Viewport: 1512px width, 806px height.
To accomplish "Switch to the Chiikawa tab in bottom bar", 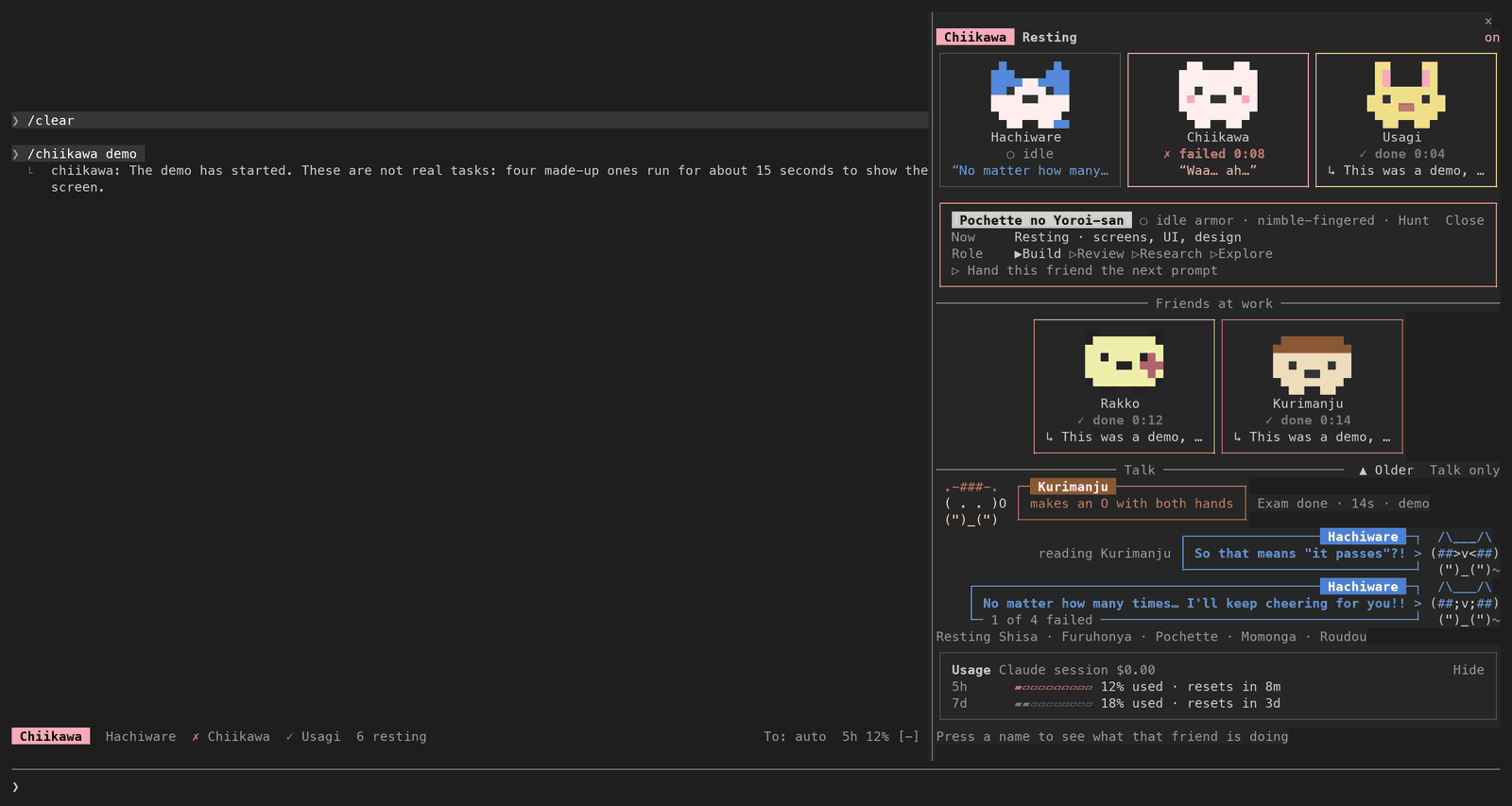I will 51,737.
